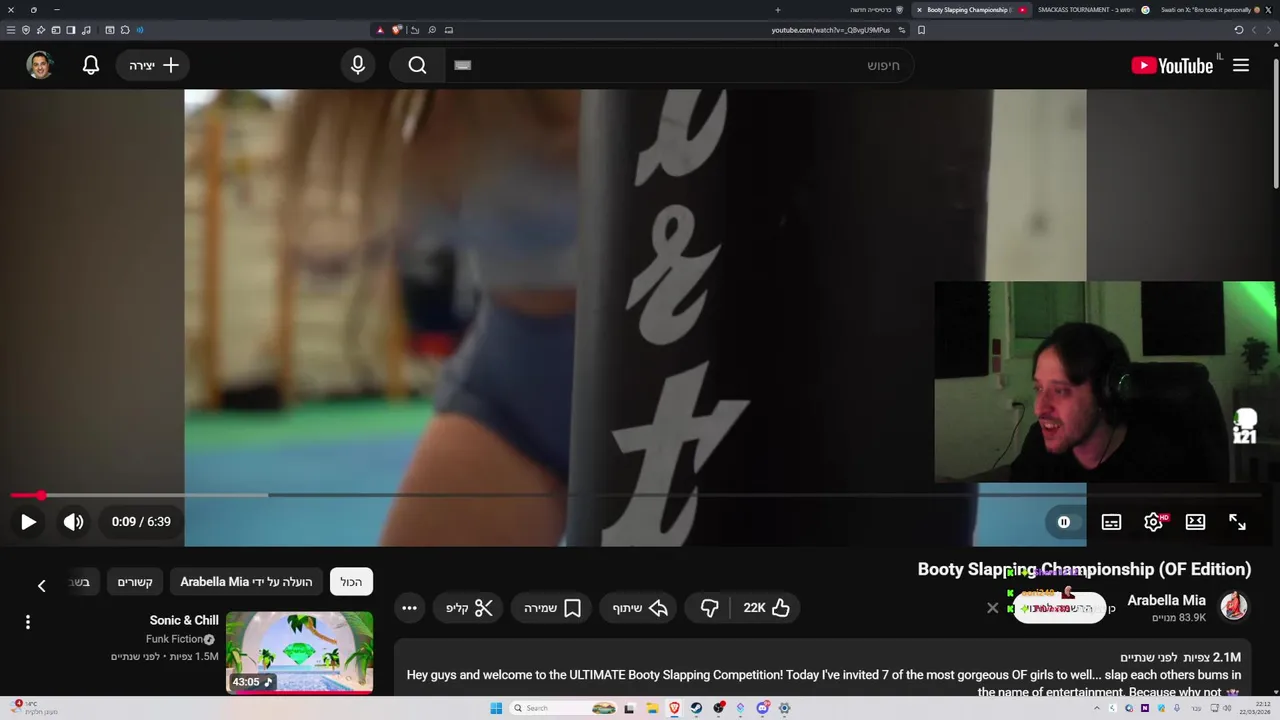The height and width of the screenshot is (720, 1280).
Task: Open options menu for Sonic & Chill video
Action: 28,622
